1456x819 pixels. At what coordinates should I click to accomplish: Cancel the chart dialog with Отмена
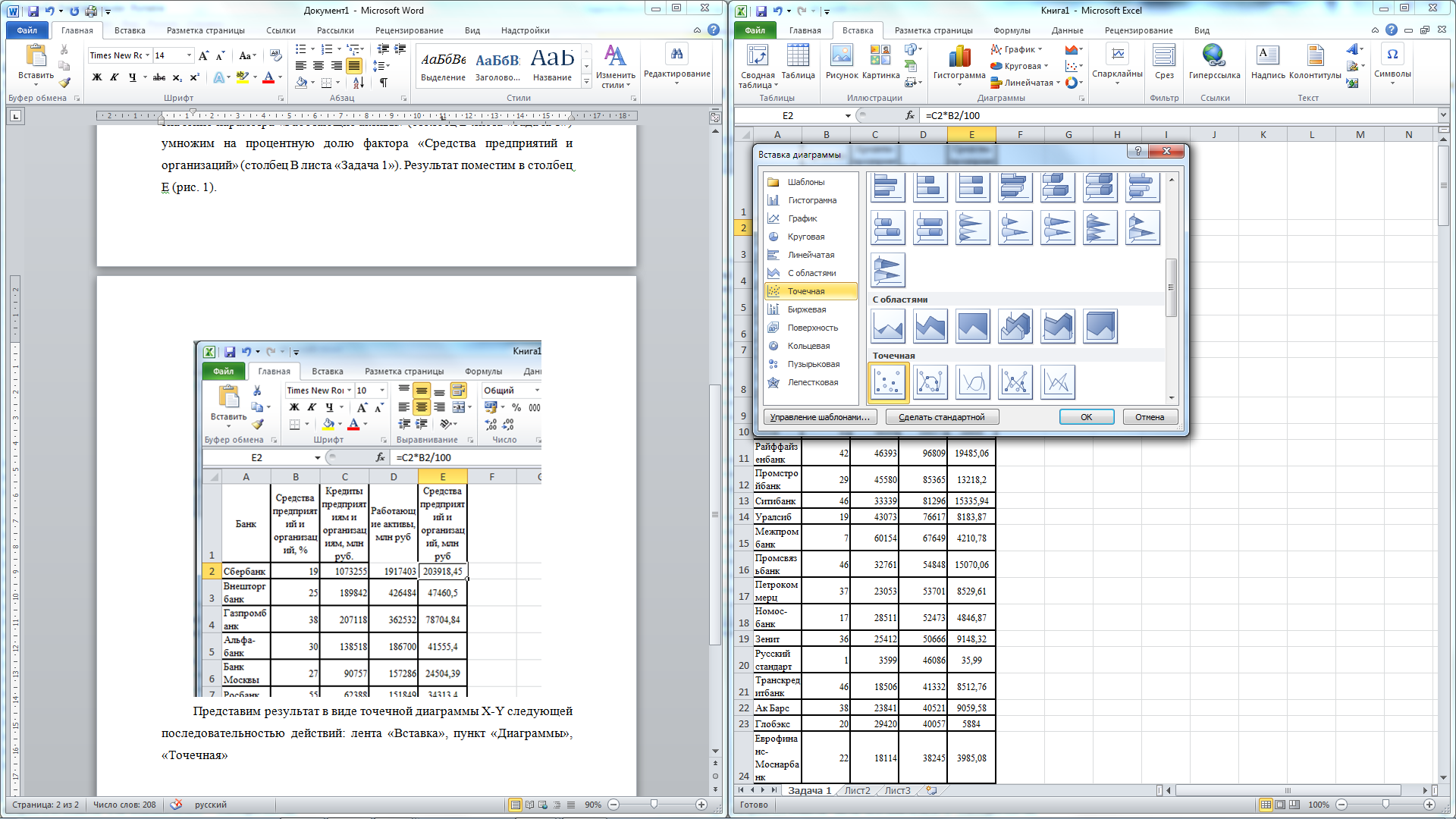click(x=1150, y=417)
